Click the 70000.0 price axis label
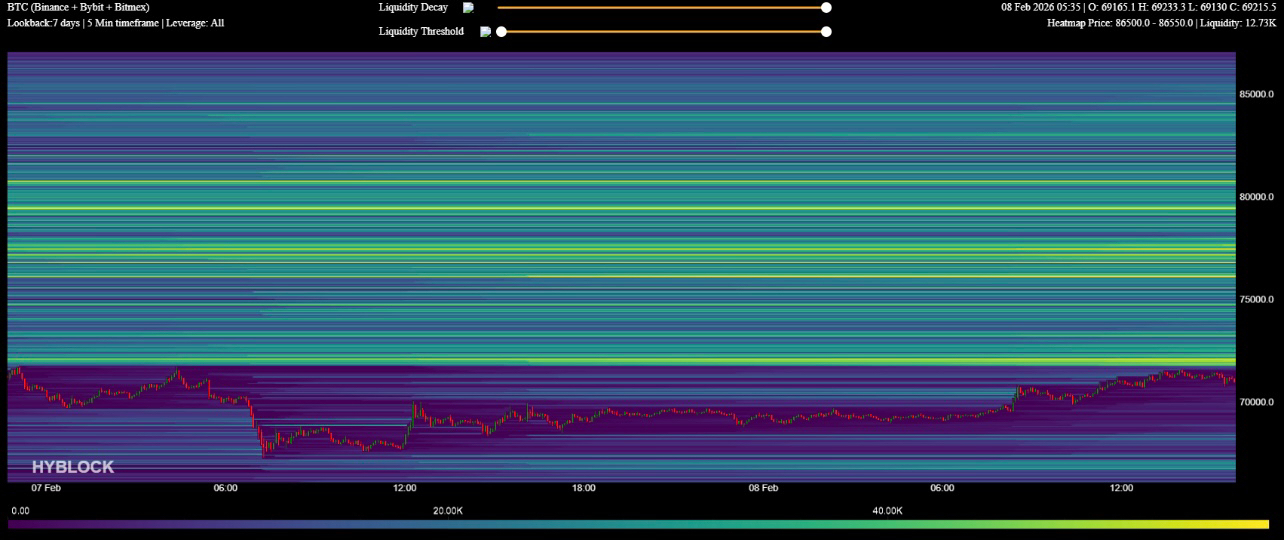 (x=1259, y=402)
